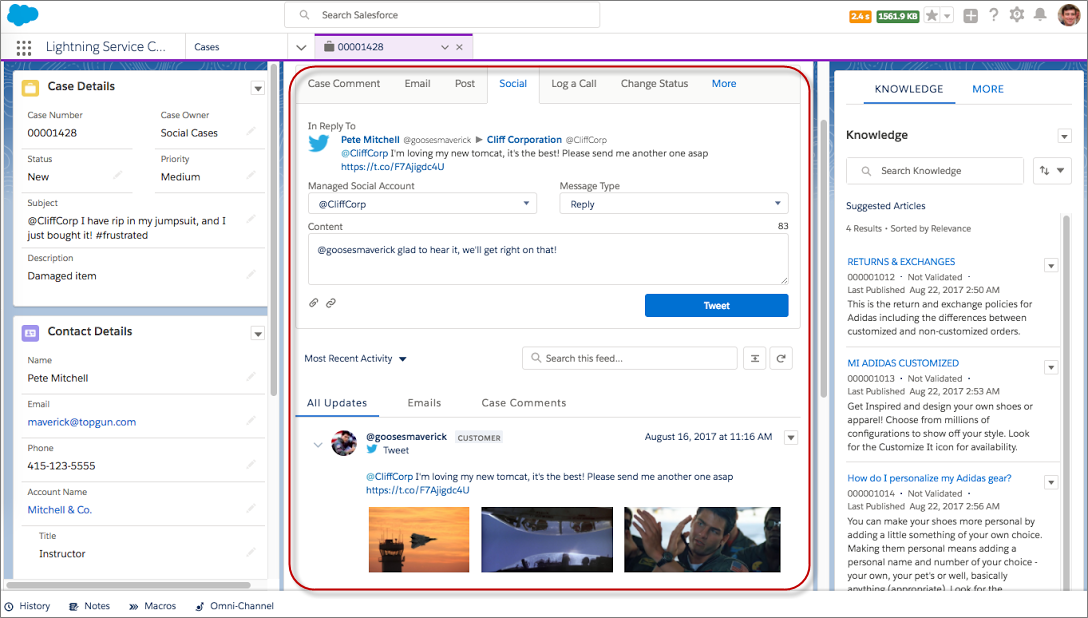Switch to the MORE sidebar tab

pos(987,89)
